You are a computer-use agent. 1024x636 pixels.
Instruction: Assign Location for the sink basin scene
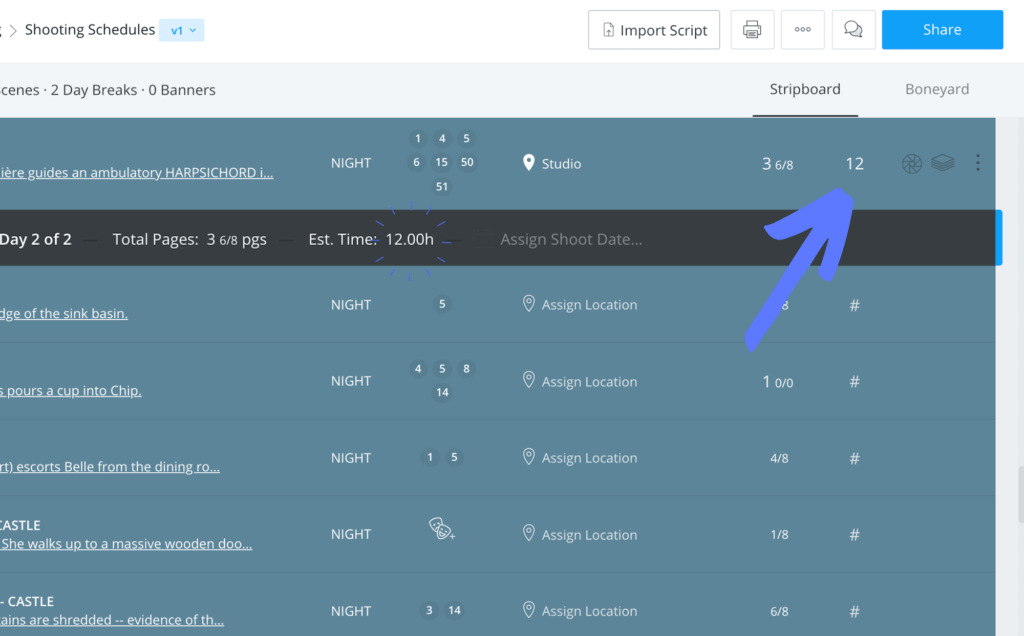coord(588,305)
